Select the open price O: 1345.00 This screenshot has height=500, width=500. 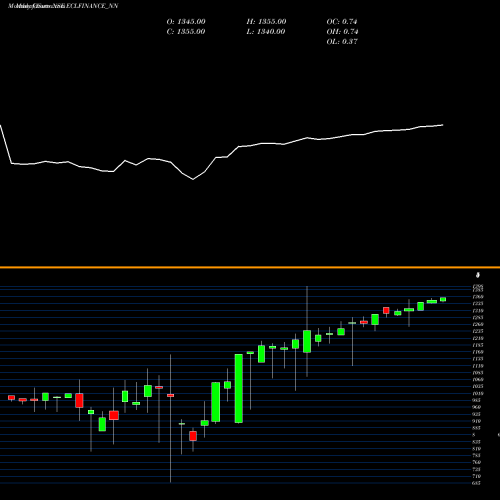(x=186, y=22)
